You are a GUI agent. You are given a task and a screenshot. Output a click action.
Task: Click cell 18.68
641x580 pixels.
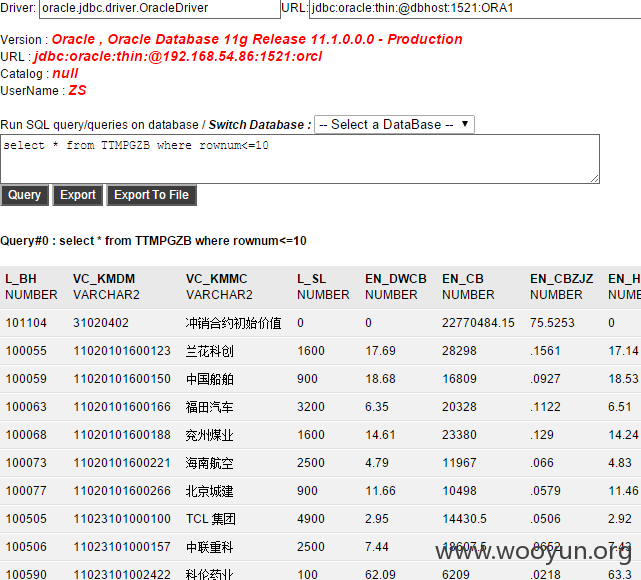pos(380,379)
